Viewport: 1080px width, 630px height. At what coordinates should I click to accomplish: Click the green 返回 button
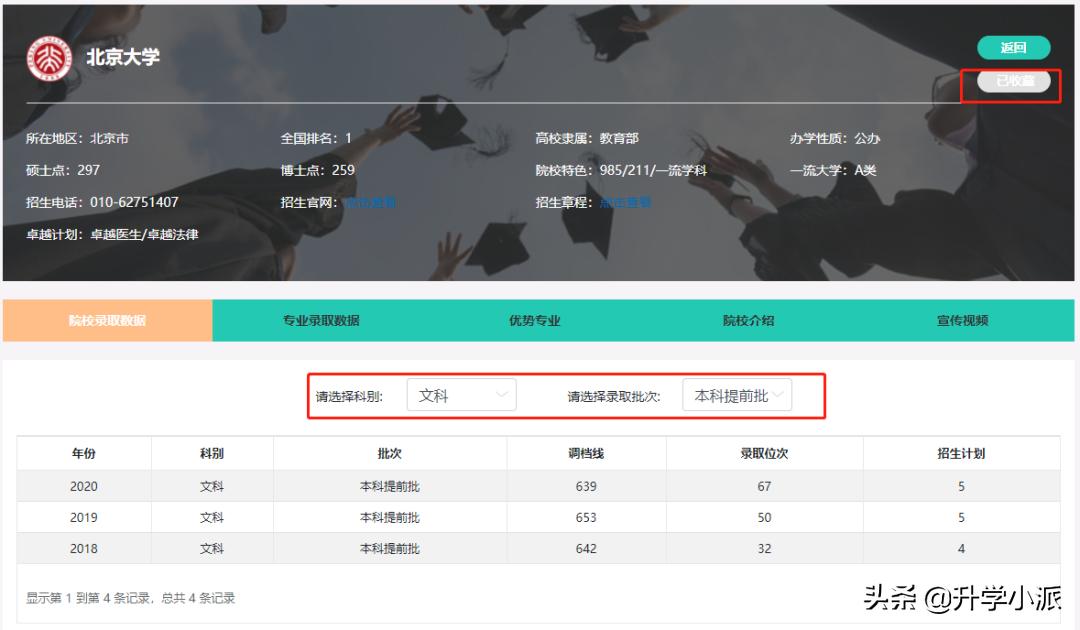1014,47
